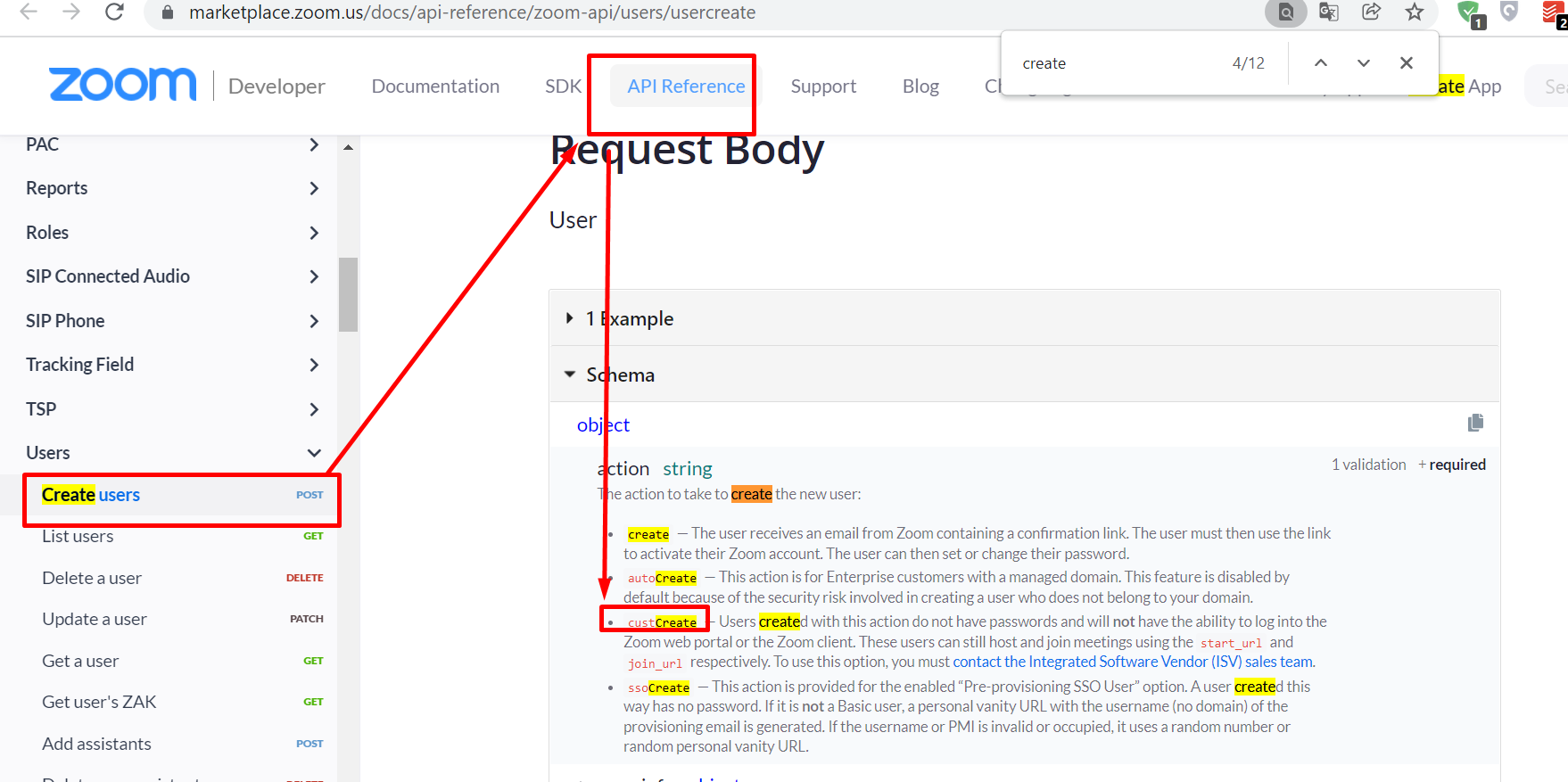1568x782 pixels.
Task: Click the start_url code text
Action: (1231, 643)
